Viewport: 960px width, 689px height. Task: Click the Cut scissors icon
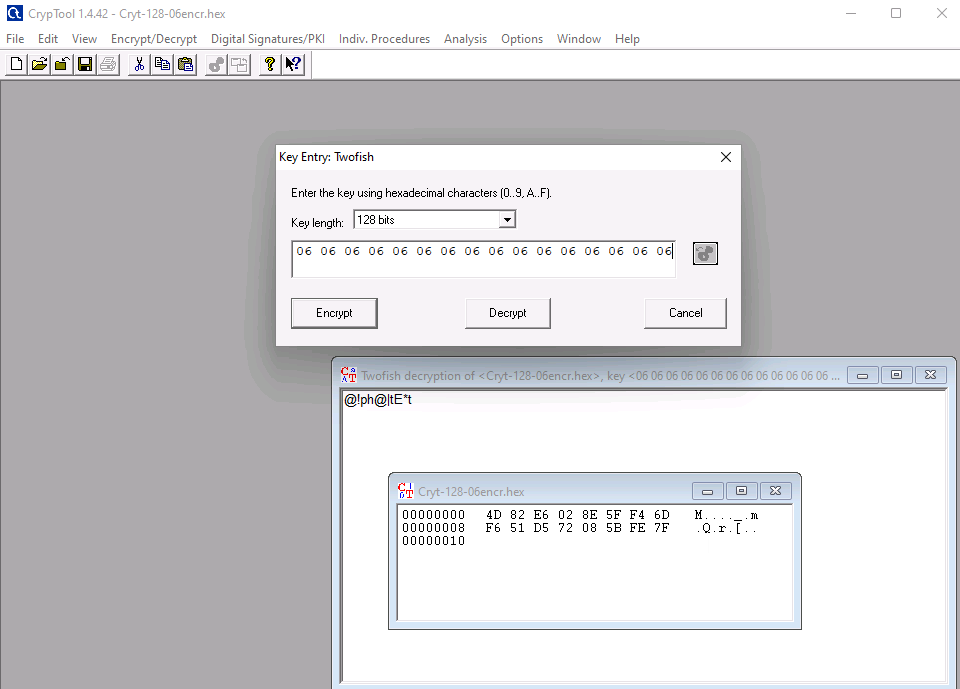[x=139, y=65]
